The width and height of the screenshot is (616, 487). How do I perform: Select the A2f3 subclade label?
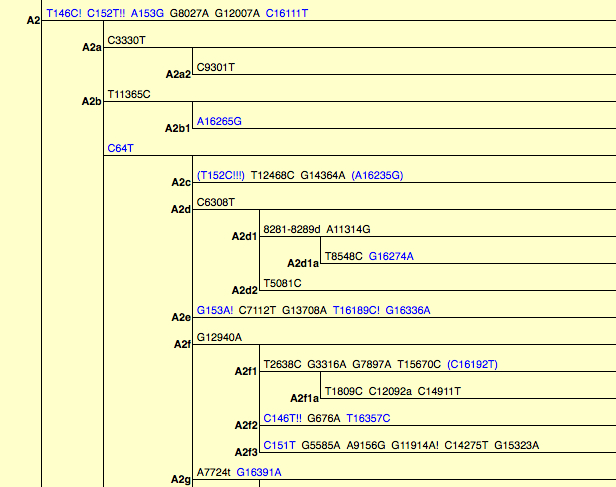click(246, 452)
